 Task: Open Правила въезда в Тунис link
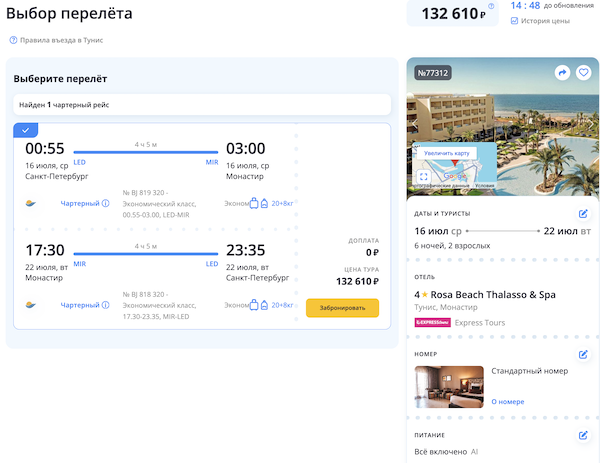tap(60, 40)
